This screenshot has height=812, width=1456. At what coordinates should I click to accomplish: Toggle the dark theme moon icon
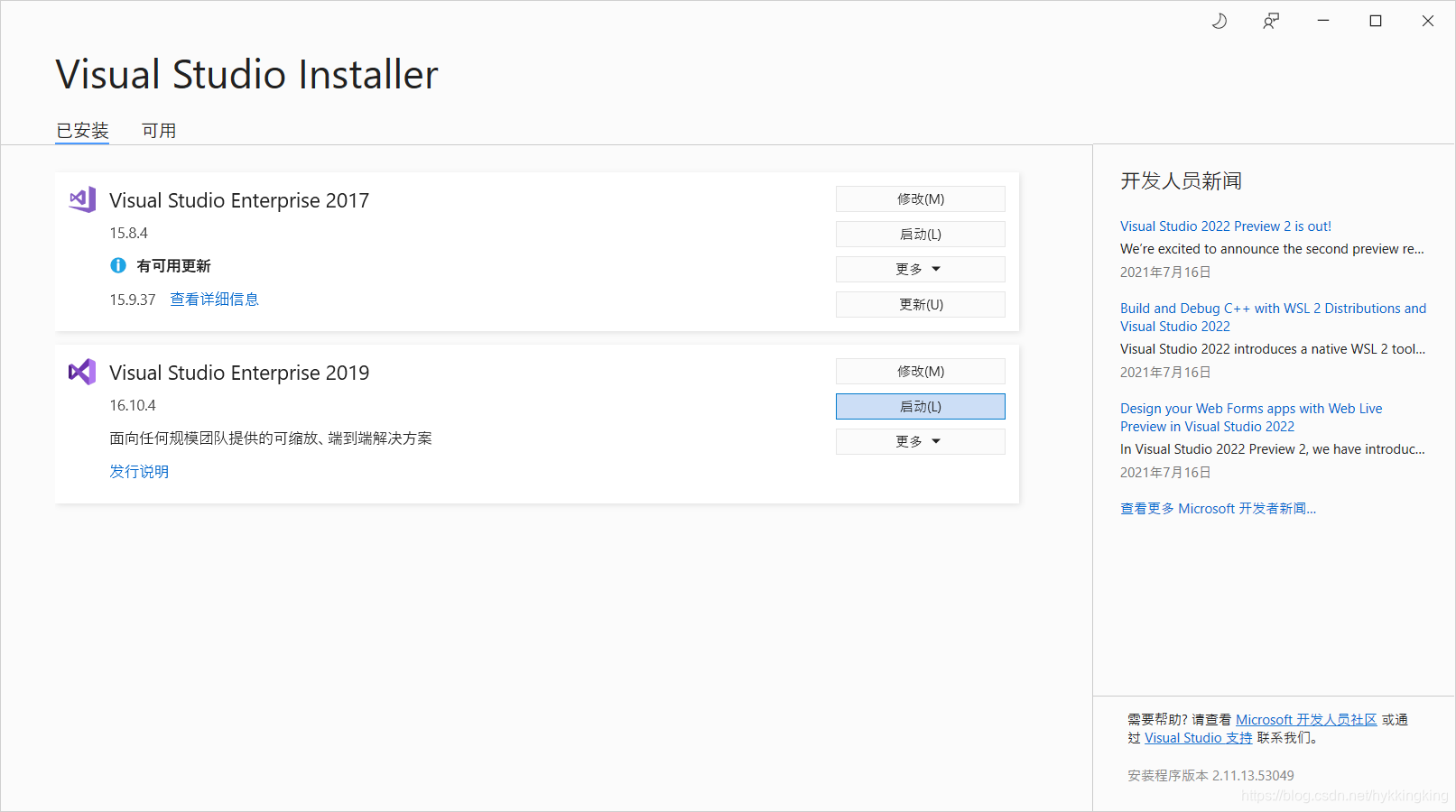point(1219,21)
